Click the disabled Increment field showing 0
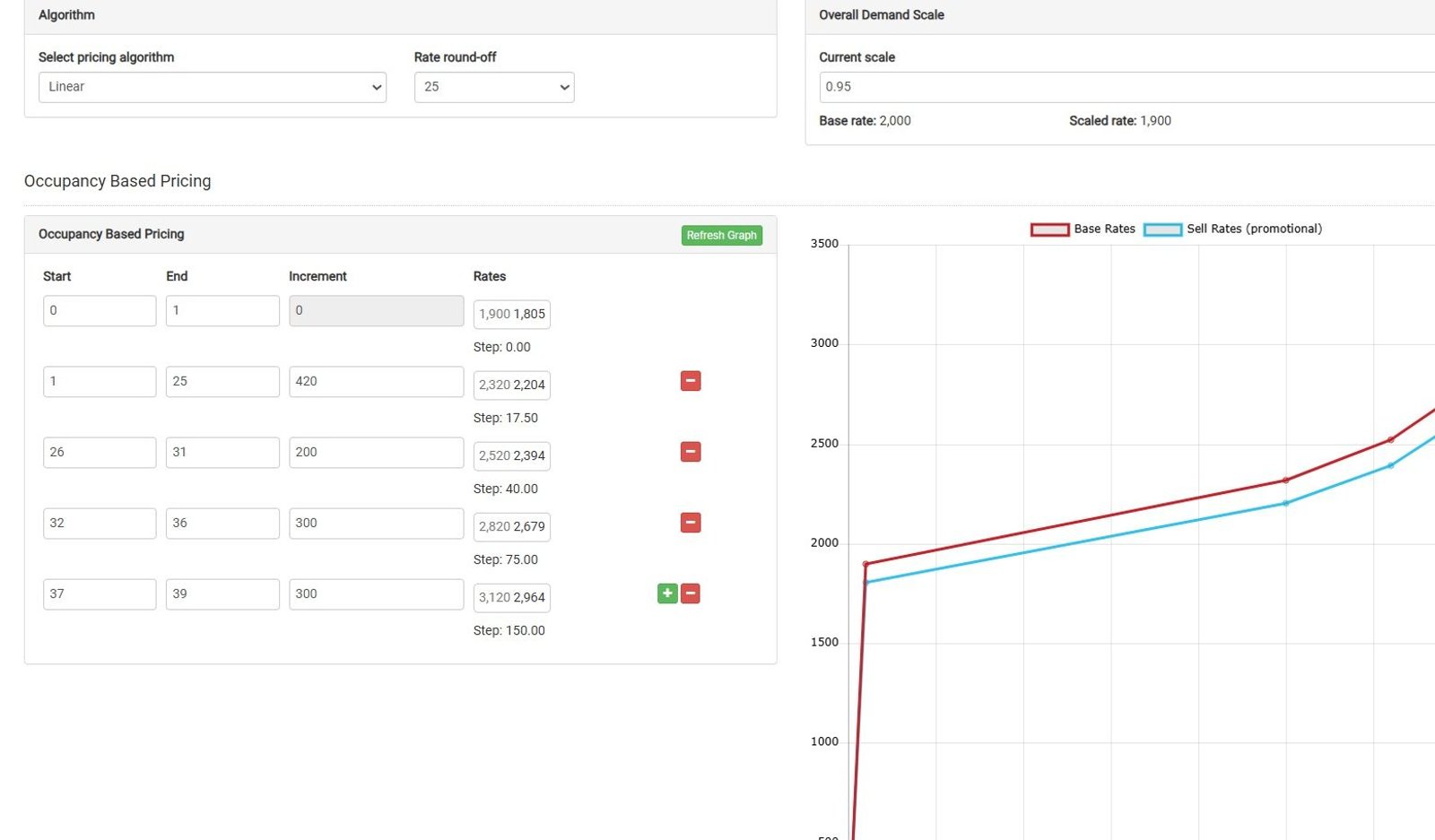 point(377,310)
